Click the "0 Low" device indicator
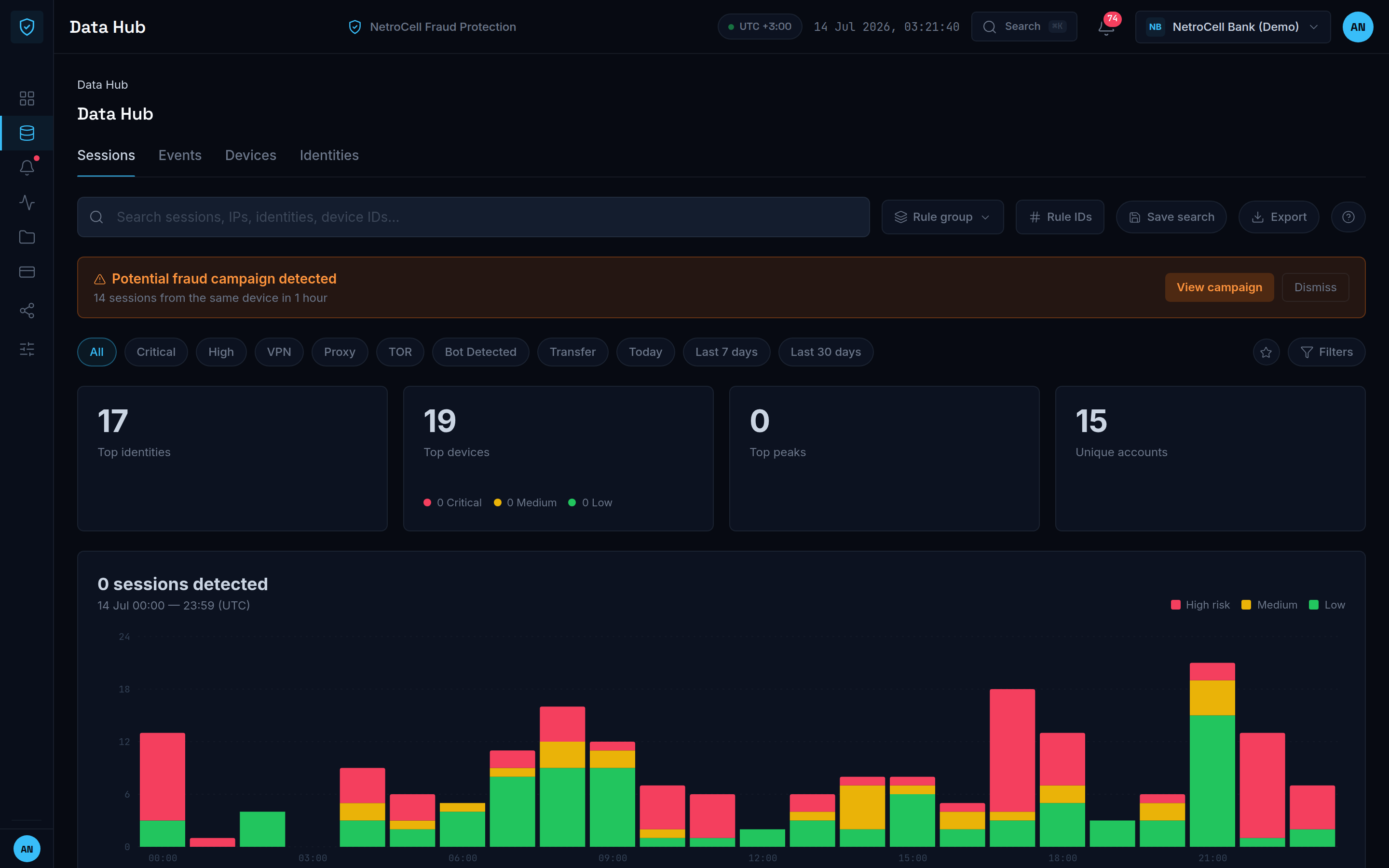 [590, 502]
